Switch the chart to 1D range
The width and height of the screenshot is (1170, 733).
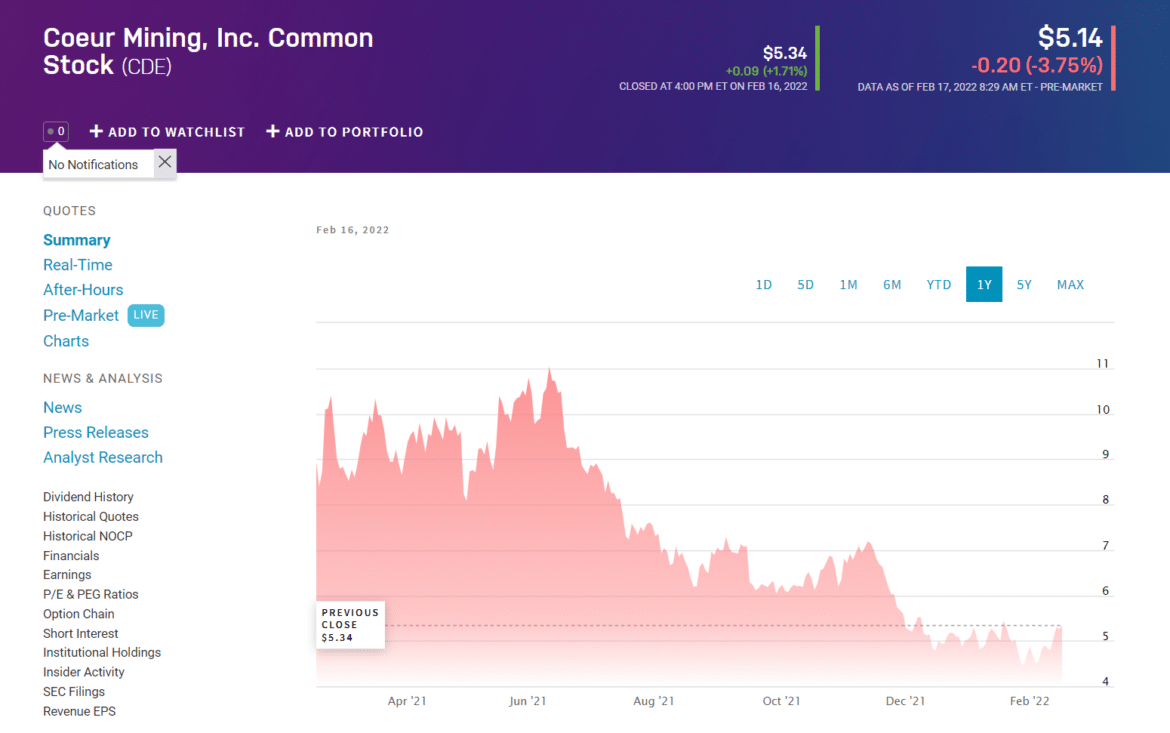click(764, 284)
